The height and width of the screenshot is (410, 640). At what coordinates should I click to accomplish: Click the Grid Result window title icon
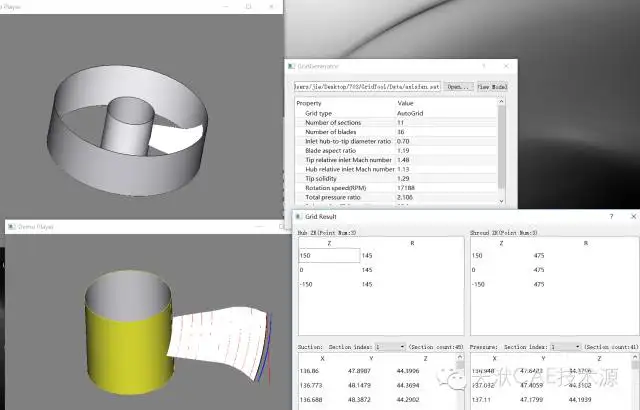coord(298,217)
